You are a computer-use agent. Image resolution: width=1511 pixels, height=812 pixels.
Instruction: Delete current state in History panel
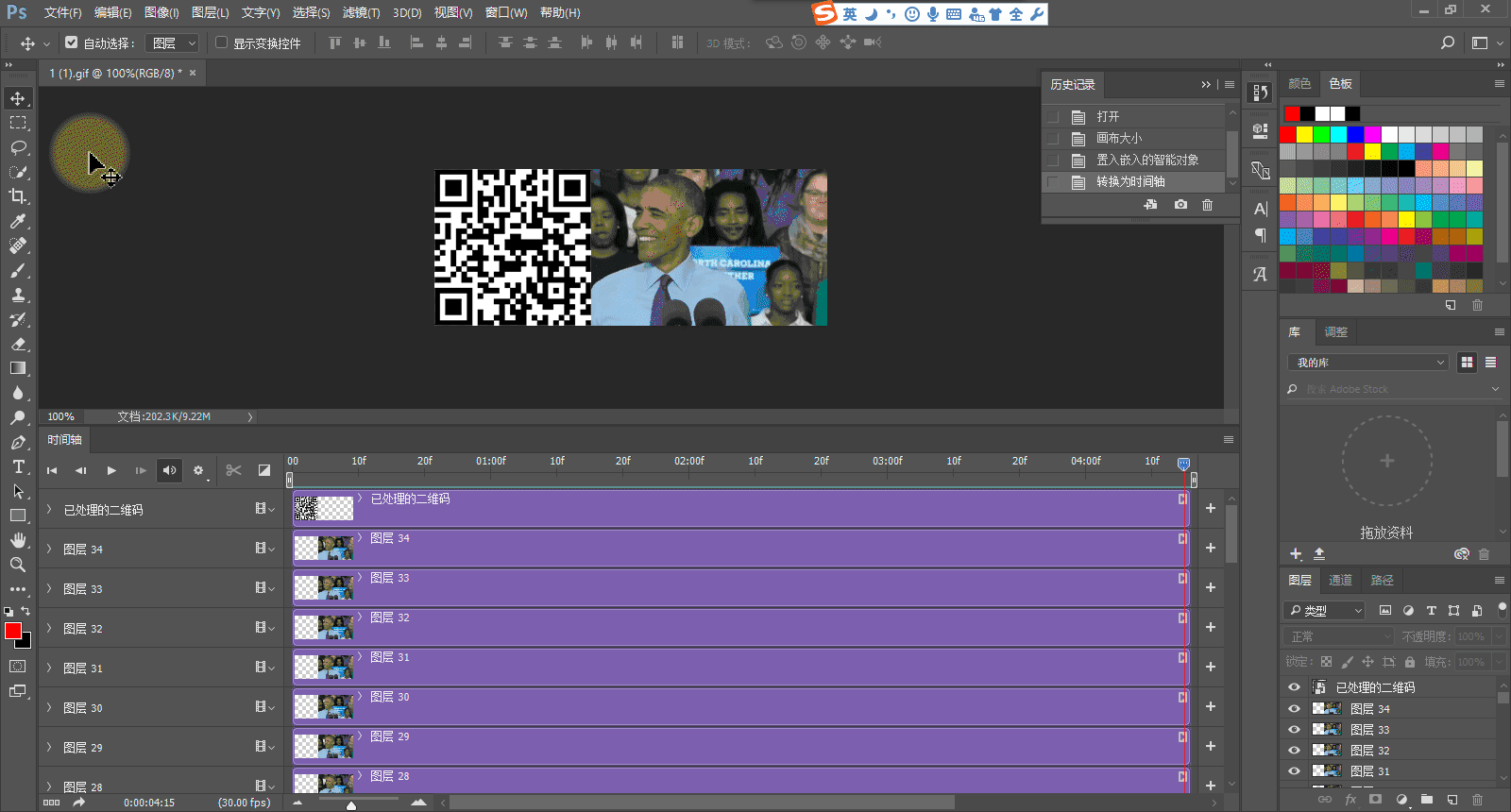coord(1207,205)
